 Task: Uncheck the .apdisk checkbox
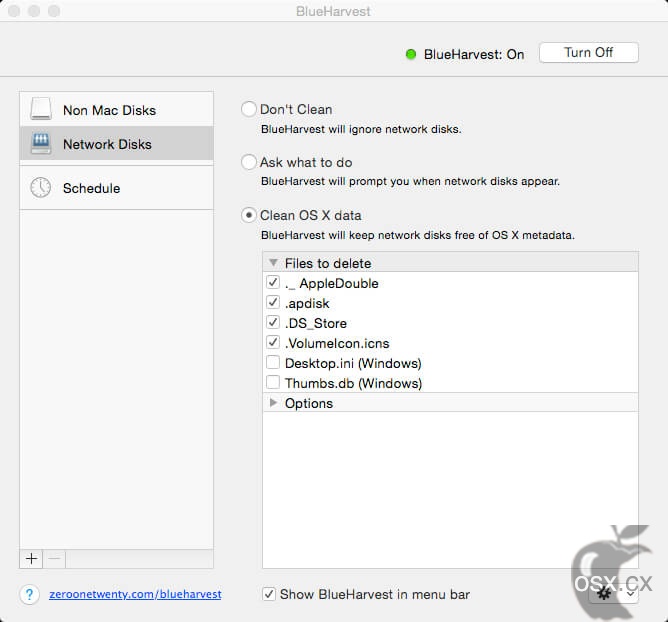[273, 302]
